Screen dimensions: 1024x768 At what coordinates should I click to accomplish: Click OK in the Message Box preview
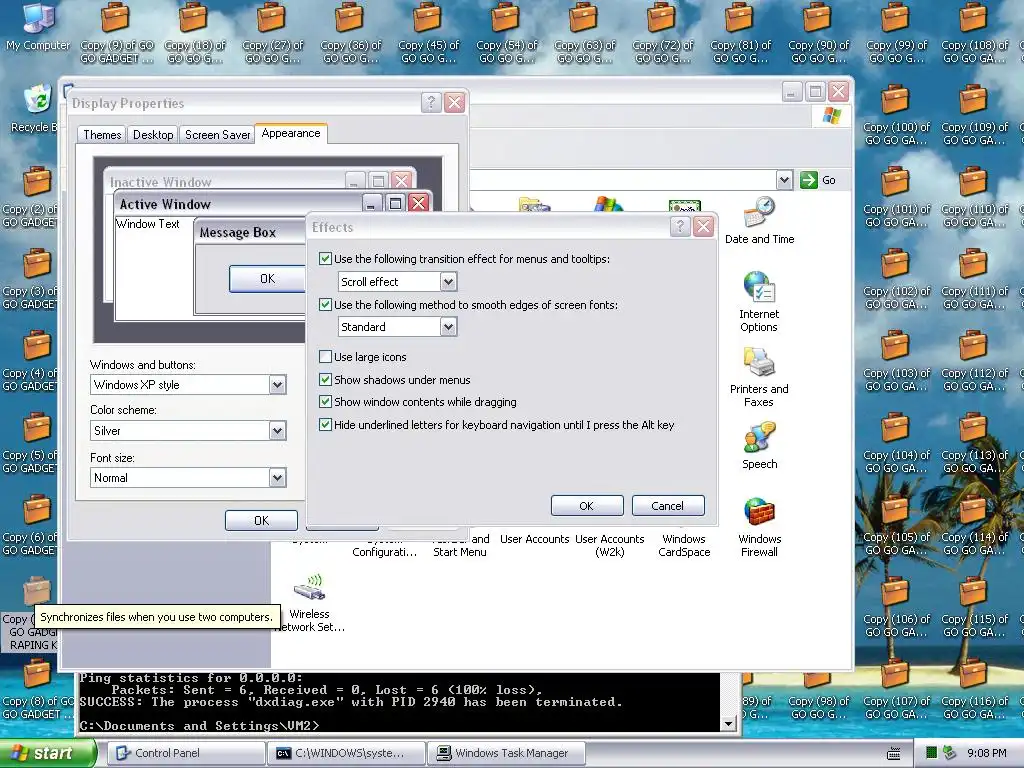point(267,279)
